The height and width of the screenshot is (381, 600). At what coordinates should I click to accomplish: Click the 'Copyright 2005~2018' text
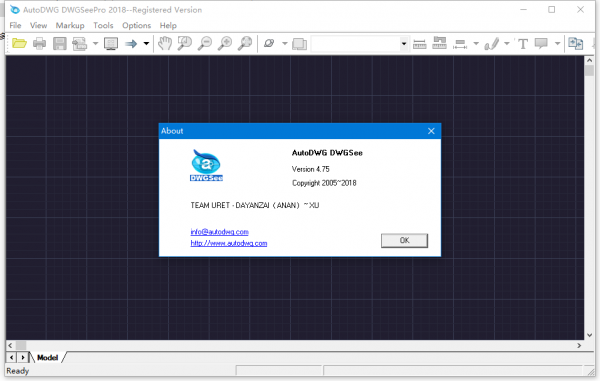click(324, 183)
